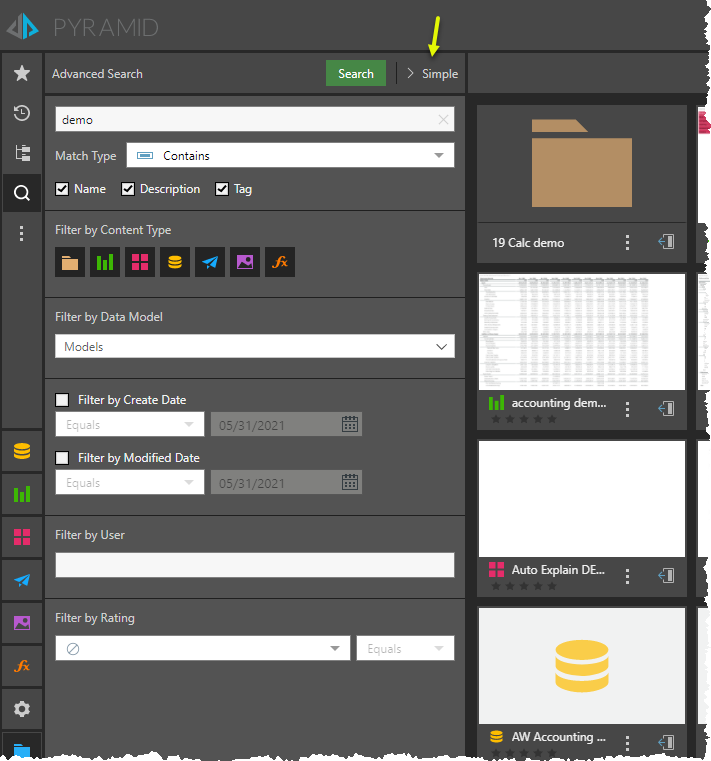Open Publish paper plane icon in sidebar
711x761 pixels.
point(22,579)
